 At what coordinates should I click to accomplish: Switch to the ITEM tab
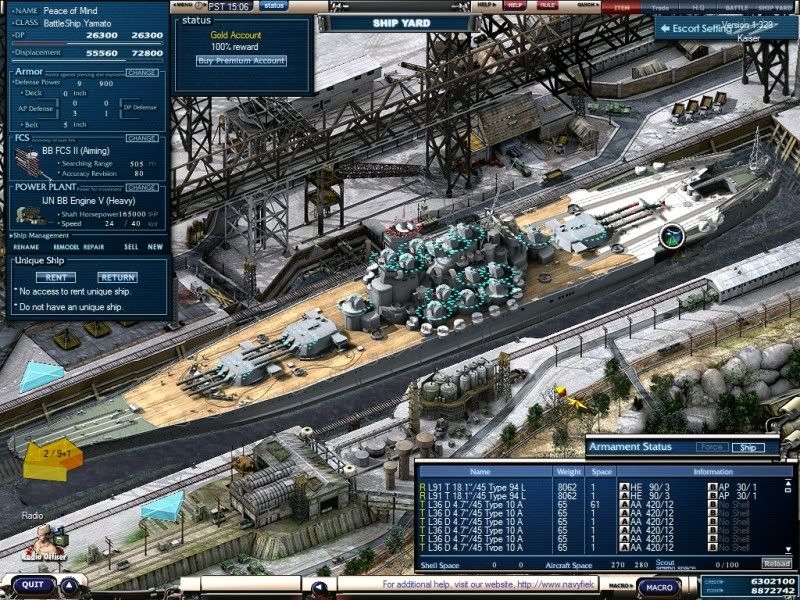tap(621, 7)
